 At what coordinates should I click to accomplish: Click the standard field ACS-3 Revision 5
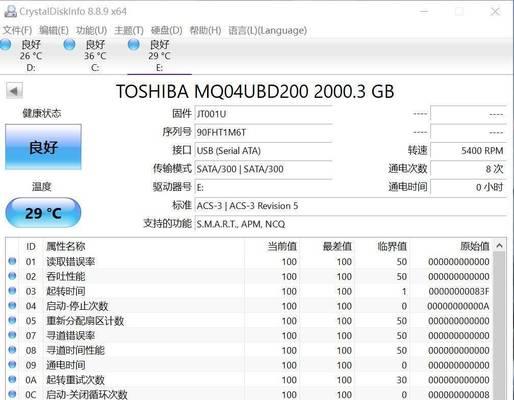tap(350, 206)
